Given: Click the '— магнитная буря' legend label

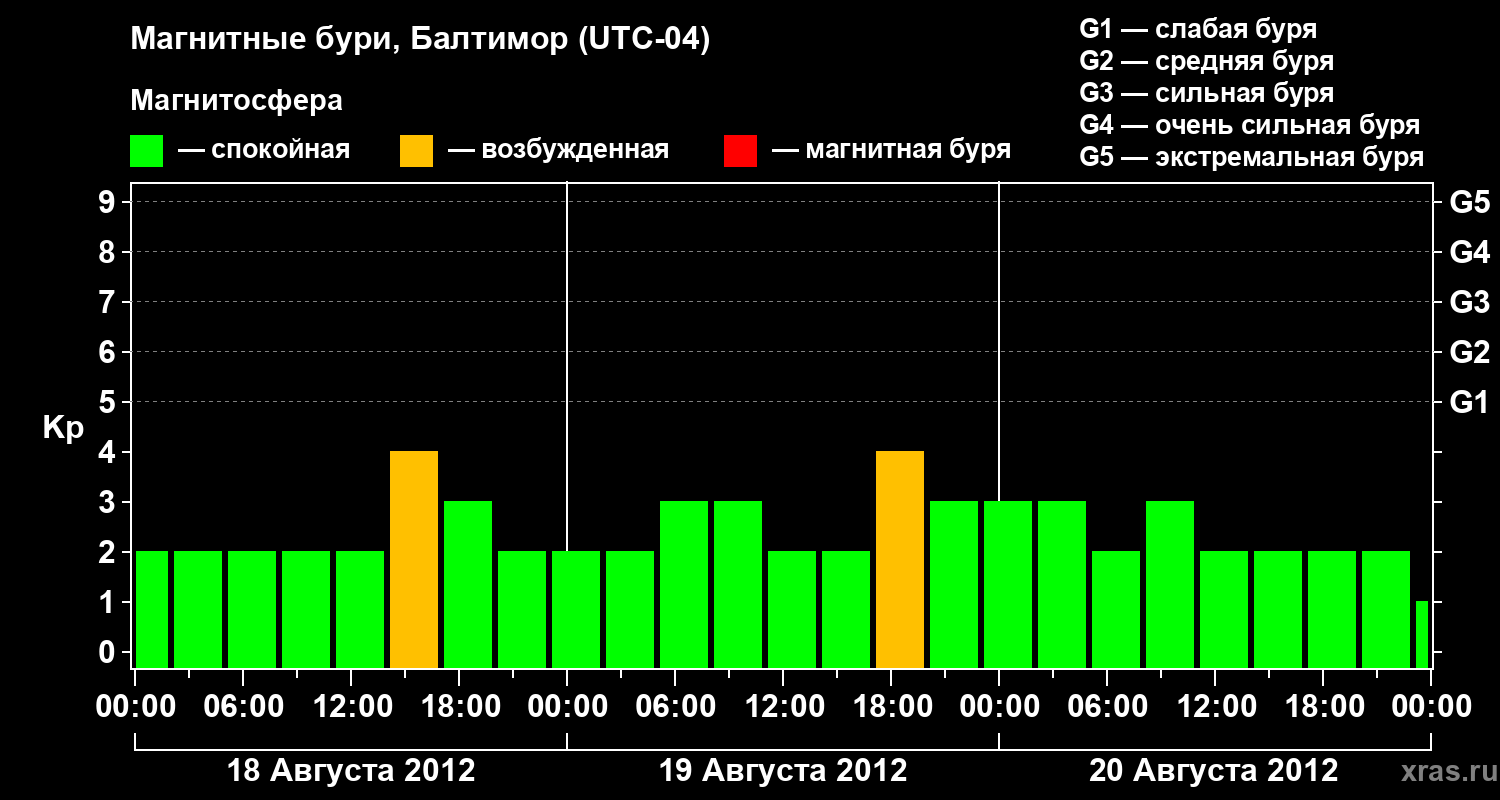Looking at the screenshot, I should pos(891,150).
